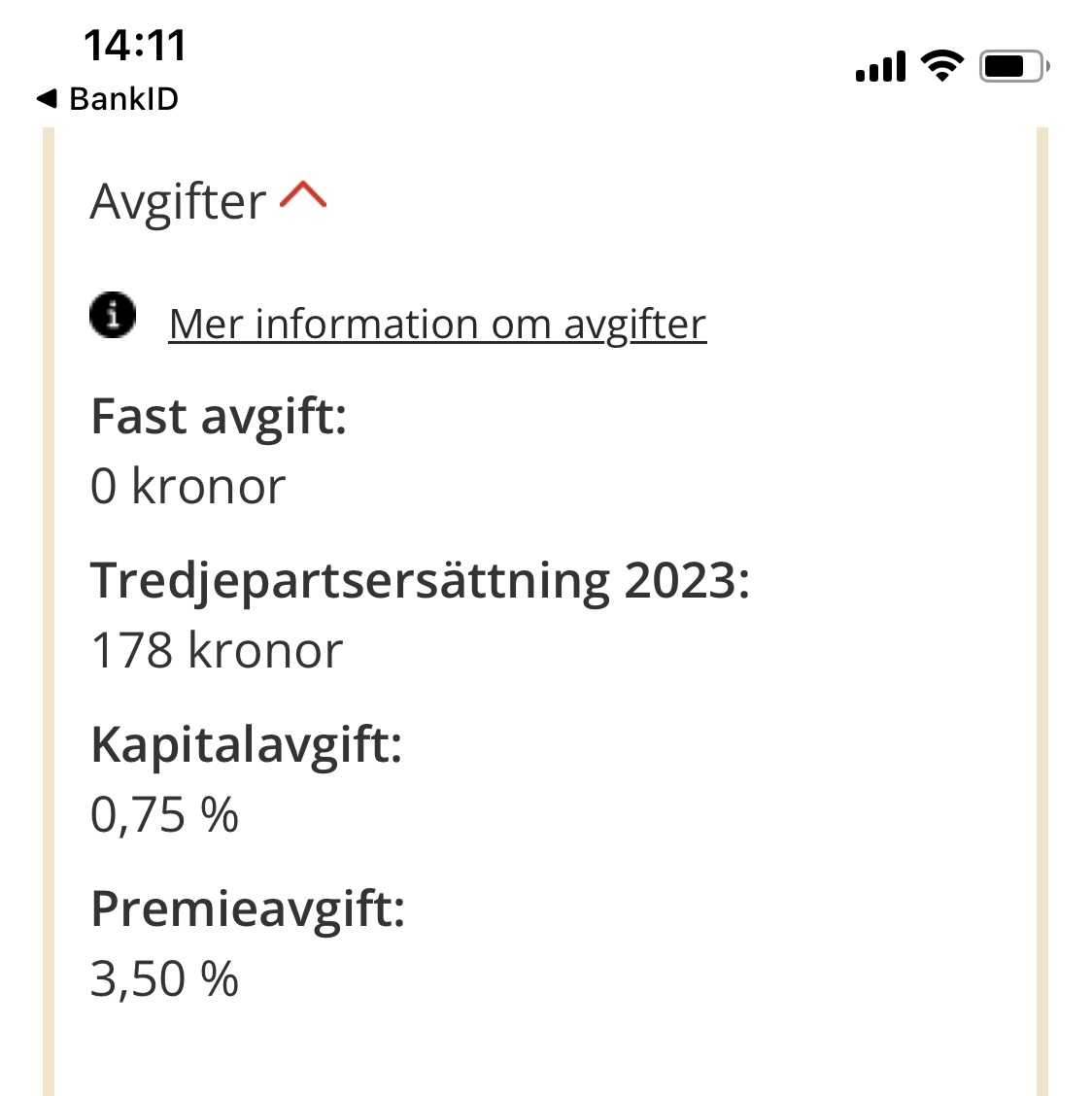The width and height of the screenshot is (1092, 1096).
Task: Click the '0 kronor' value
Action: (x=188, y=486)
